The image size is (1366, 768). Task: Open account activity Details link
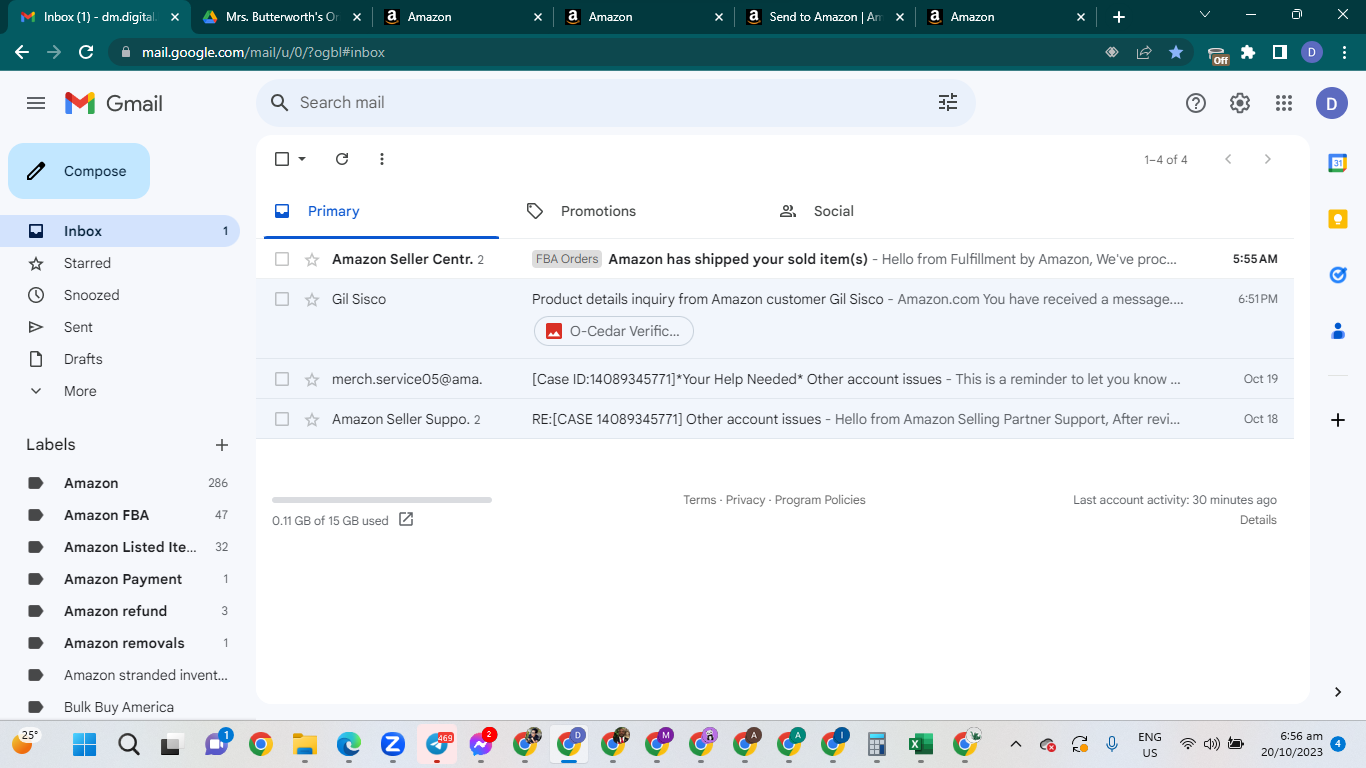1258,520
